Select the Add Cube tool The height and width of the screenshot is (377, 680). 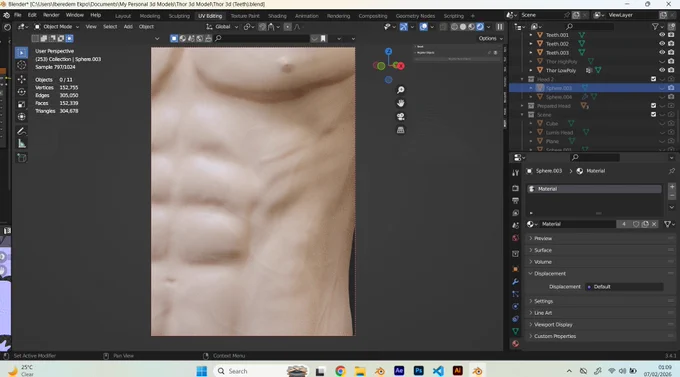(x=21, y=158)
